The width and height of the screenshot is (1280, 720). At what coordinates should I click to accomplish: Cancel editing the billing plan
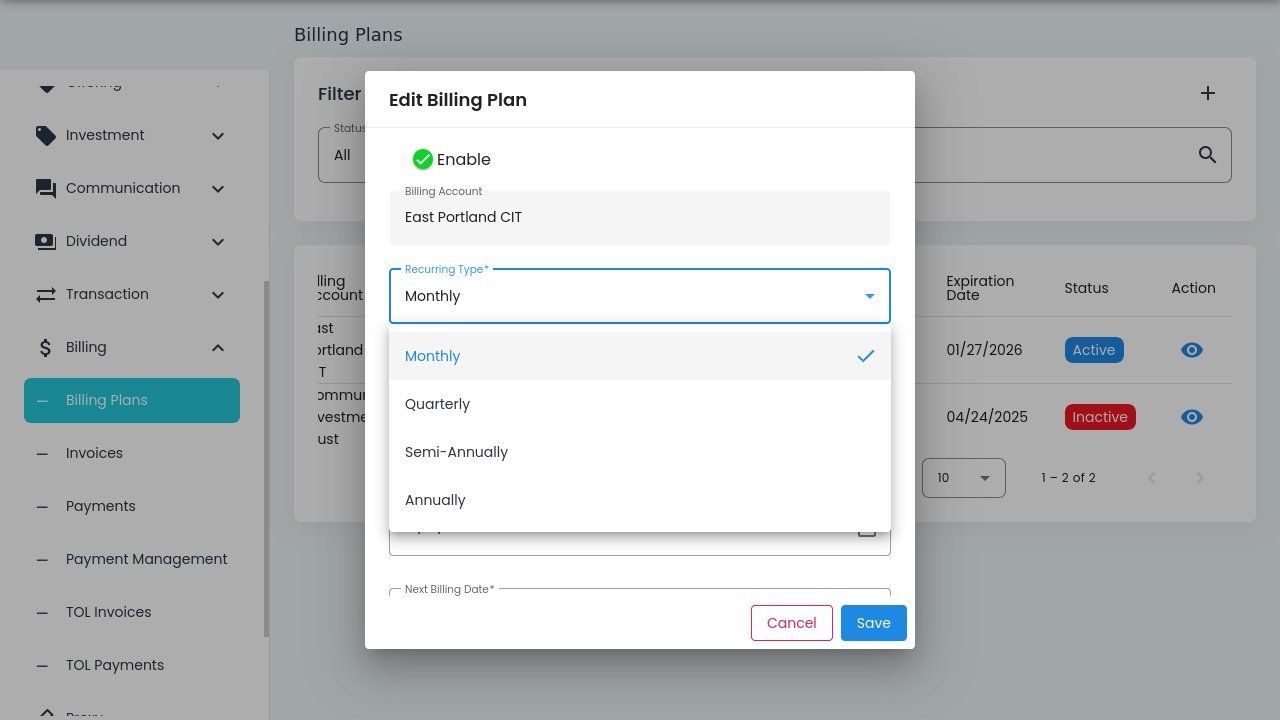click(791, 623)
